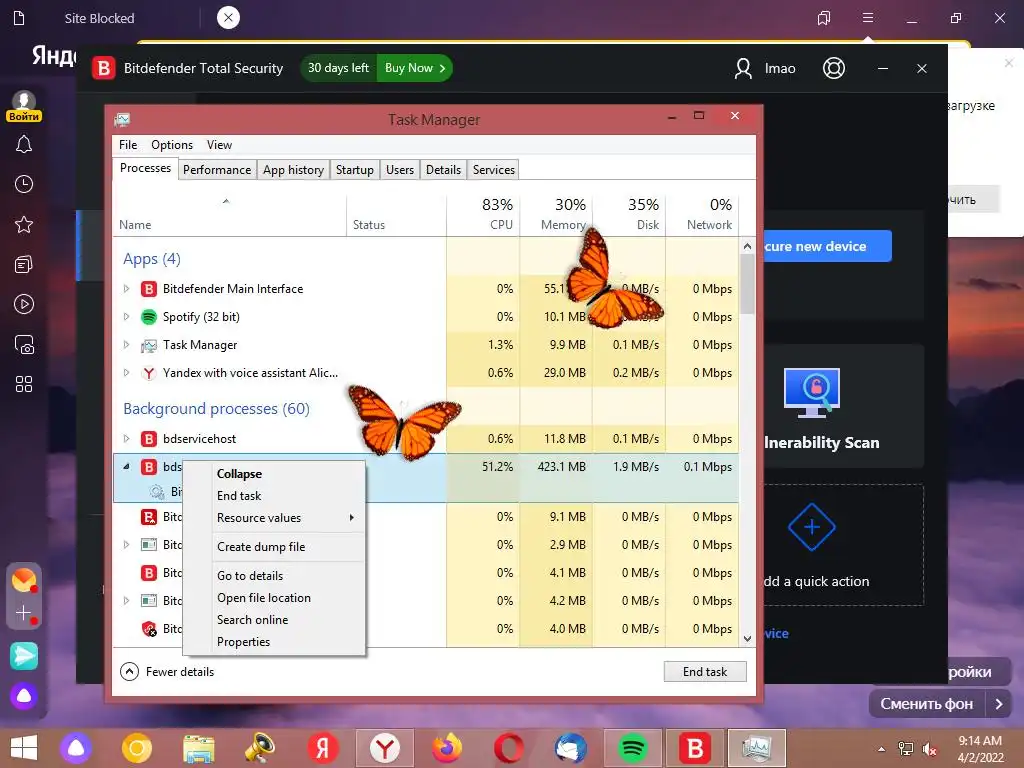The width and height of the screenshot is (1024, 768).
Task: Click the process list scrollbar down arrow
Action: pos(748,639)
